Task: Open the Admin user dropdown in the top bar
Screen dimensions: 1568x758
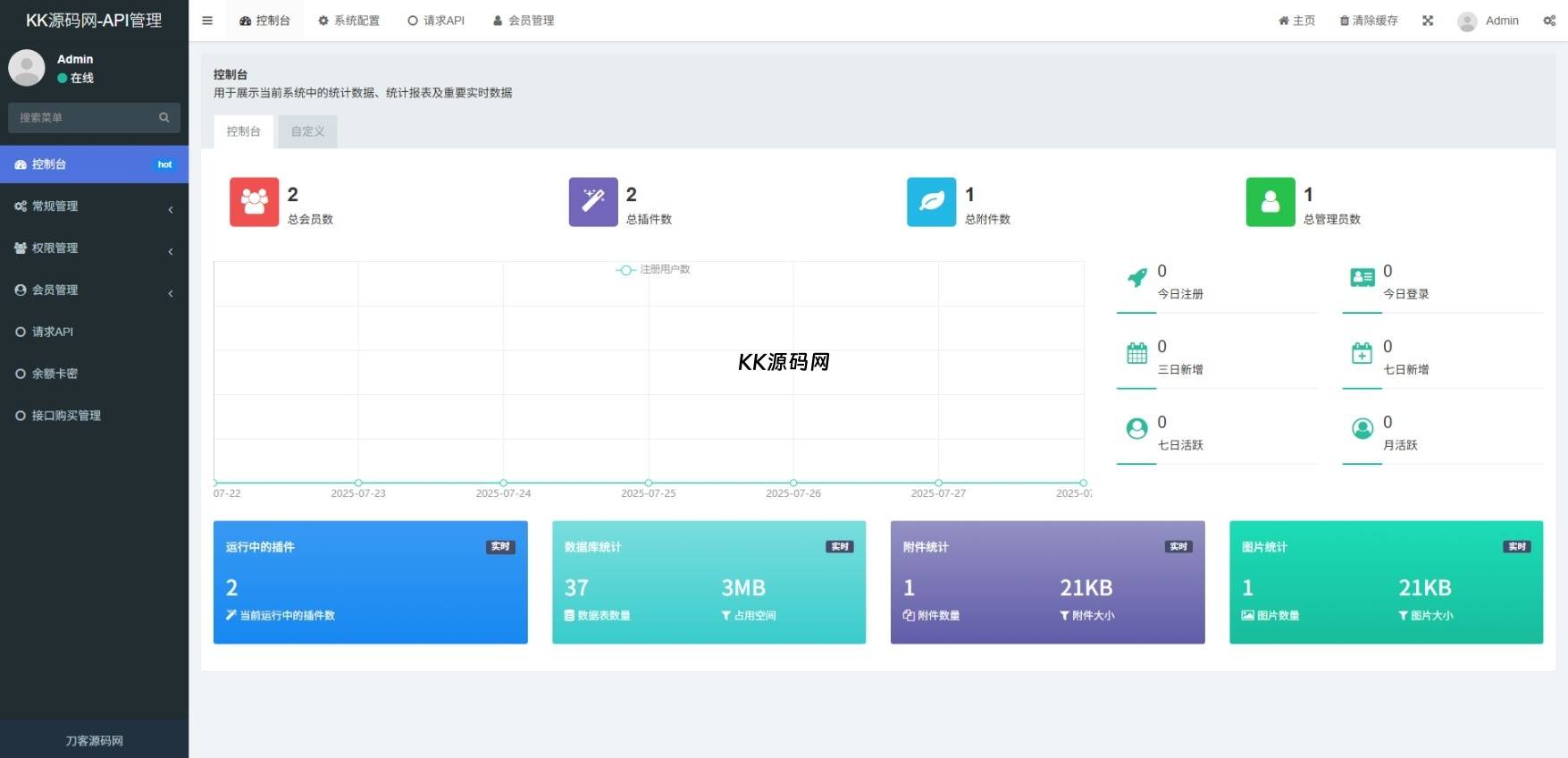Action: tap(1488, 21)
